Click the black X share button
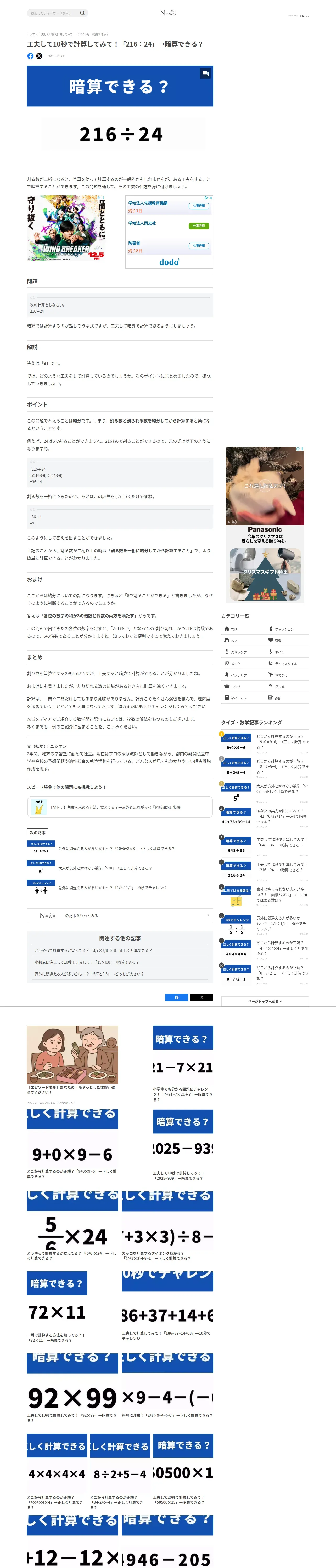The width and height of the screenshot is (336, 1568). click(x=202, y=998)
